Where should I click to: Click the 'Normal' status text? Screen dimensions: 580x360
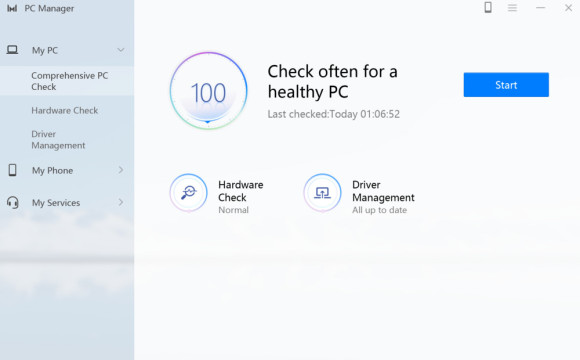pos(233,210)
